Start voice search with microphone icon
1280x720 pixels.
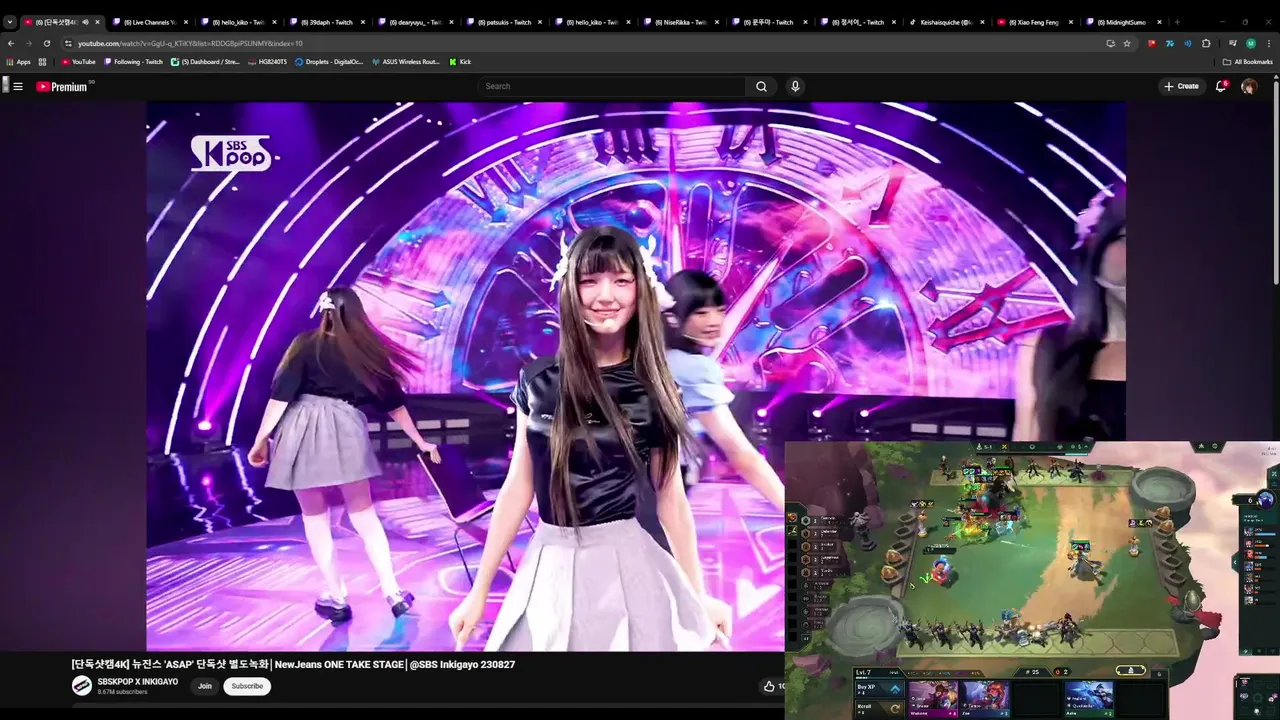pyautogui.click(x=795, y=87)
